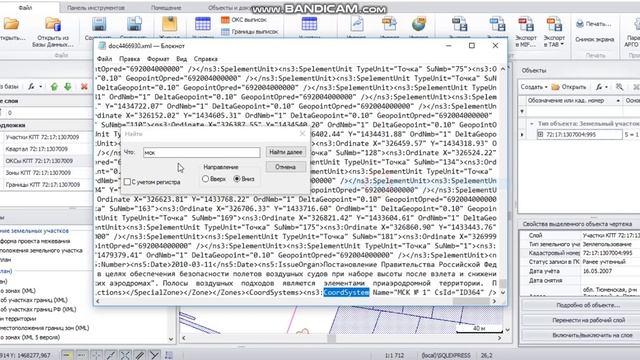Viewport: 640px width, 360px height.
Task: Click the Подробно об объекте button
Action: [x=588, y=305]
